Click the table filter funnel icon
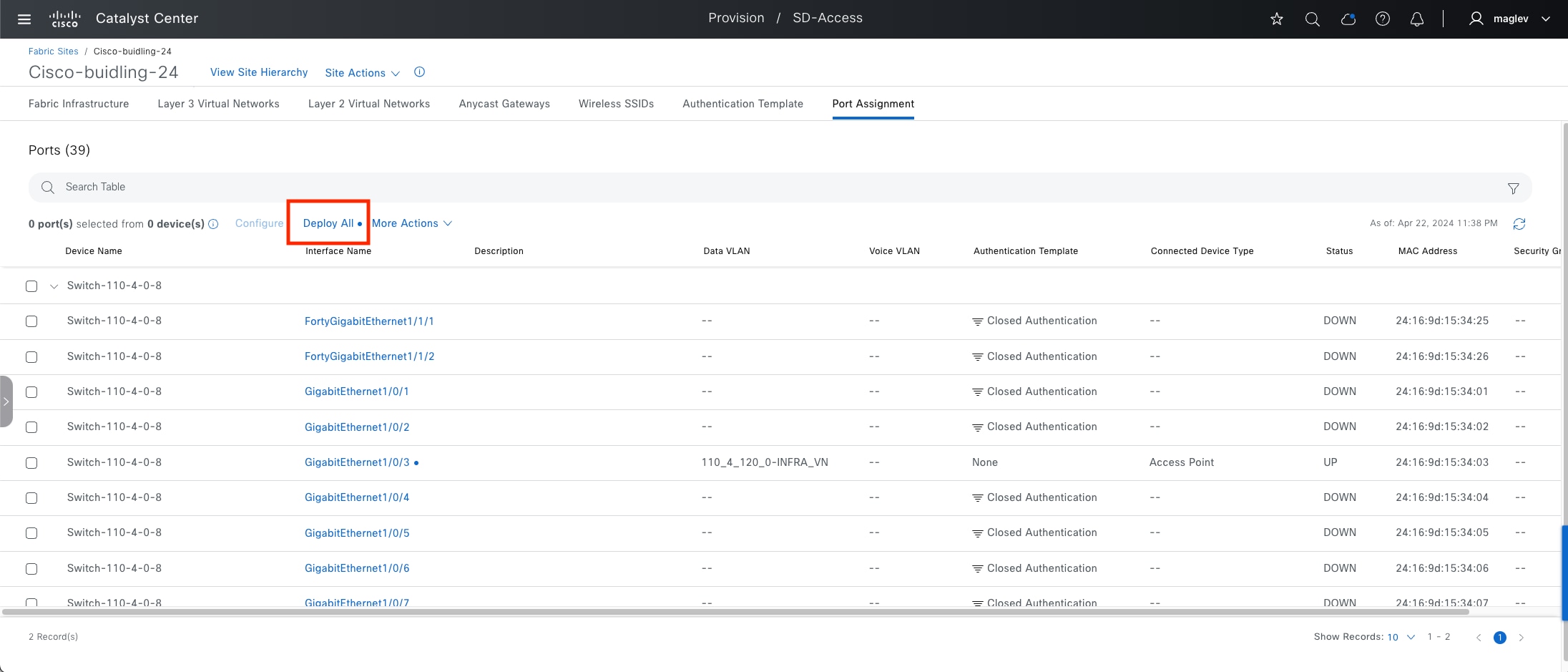 [x=1513, y=188]
